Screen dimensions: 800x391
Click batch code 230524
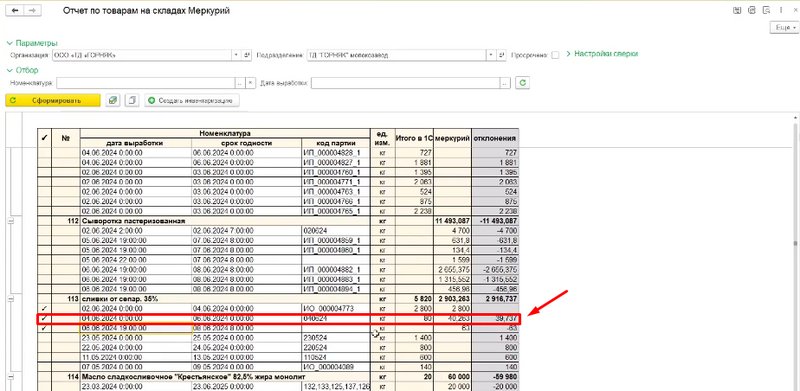tap(314, 338)
